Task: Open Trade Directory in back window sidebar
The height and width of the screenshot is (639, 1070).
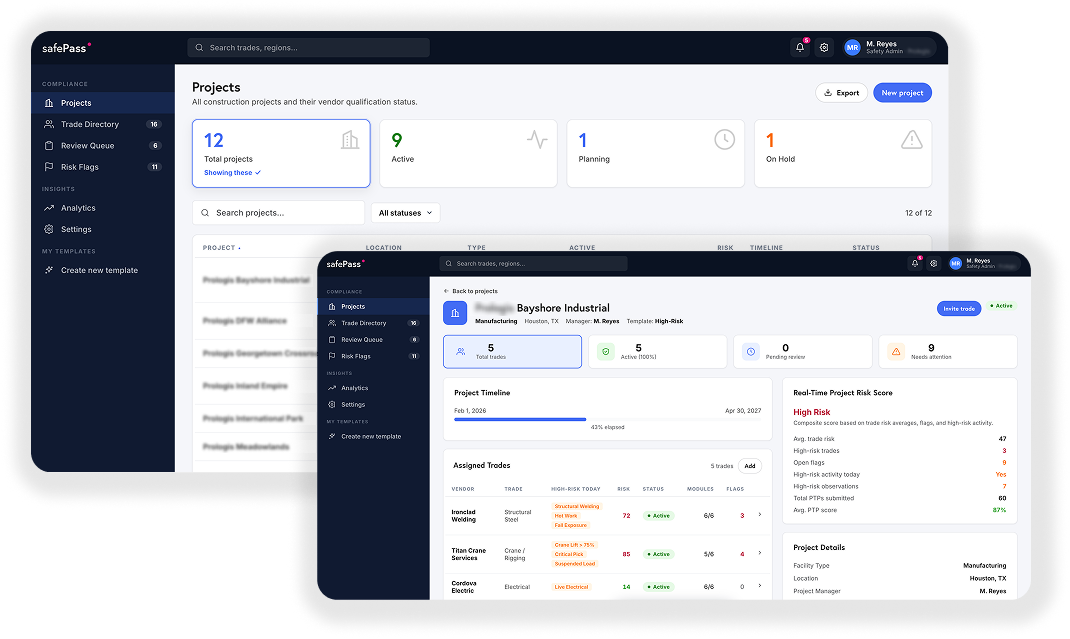Action: tap(103, 124)
